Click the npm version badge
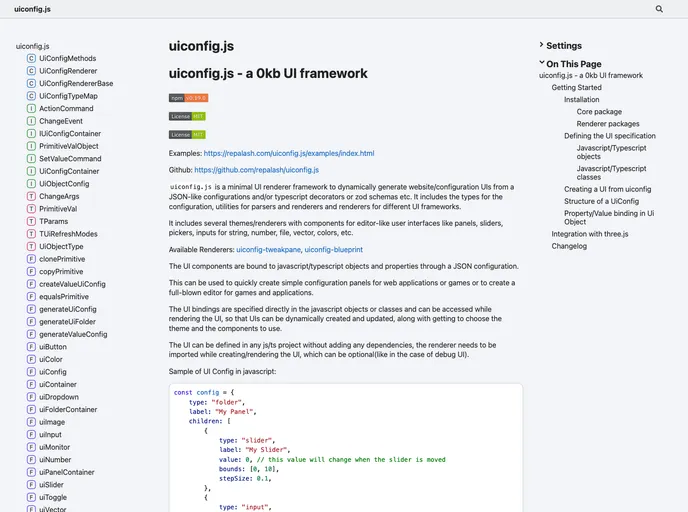 coord(188,98)
